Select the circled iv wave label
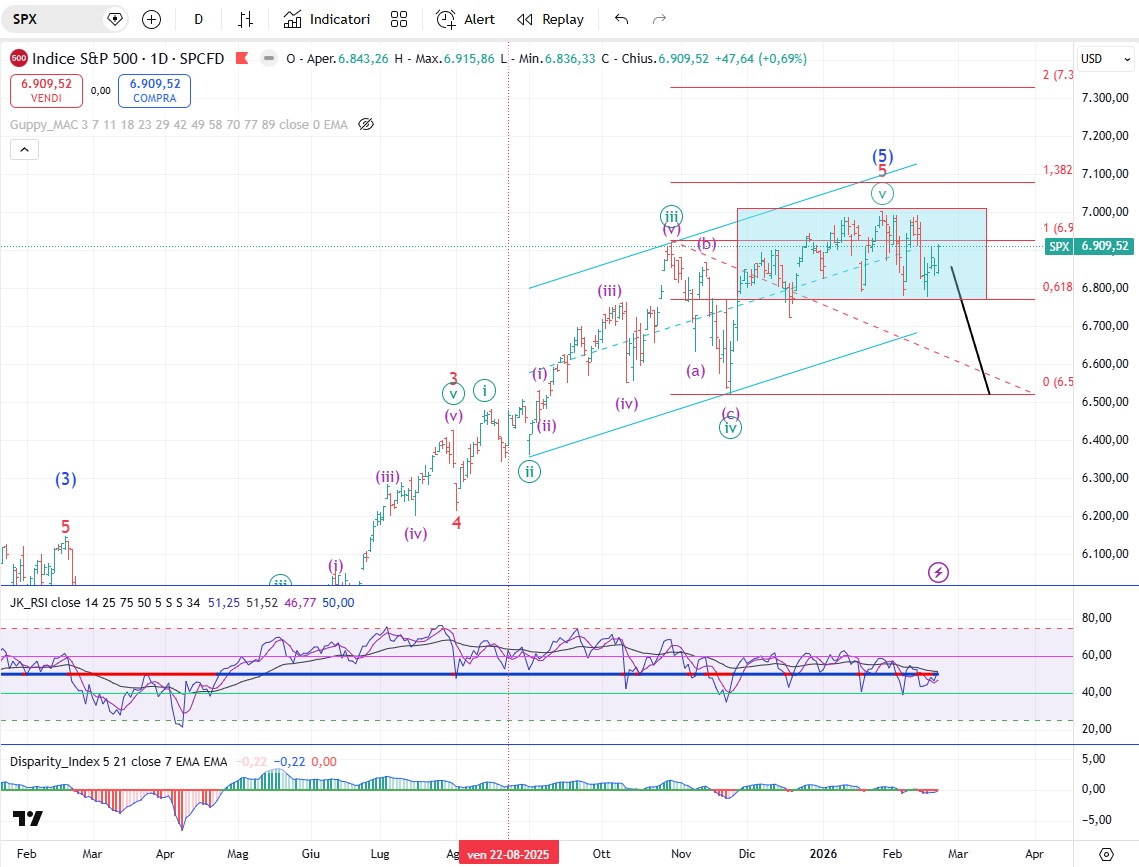The image size is (1139, 867). pyautogui.click(x=730, y=428)
